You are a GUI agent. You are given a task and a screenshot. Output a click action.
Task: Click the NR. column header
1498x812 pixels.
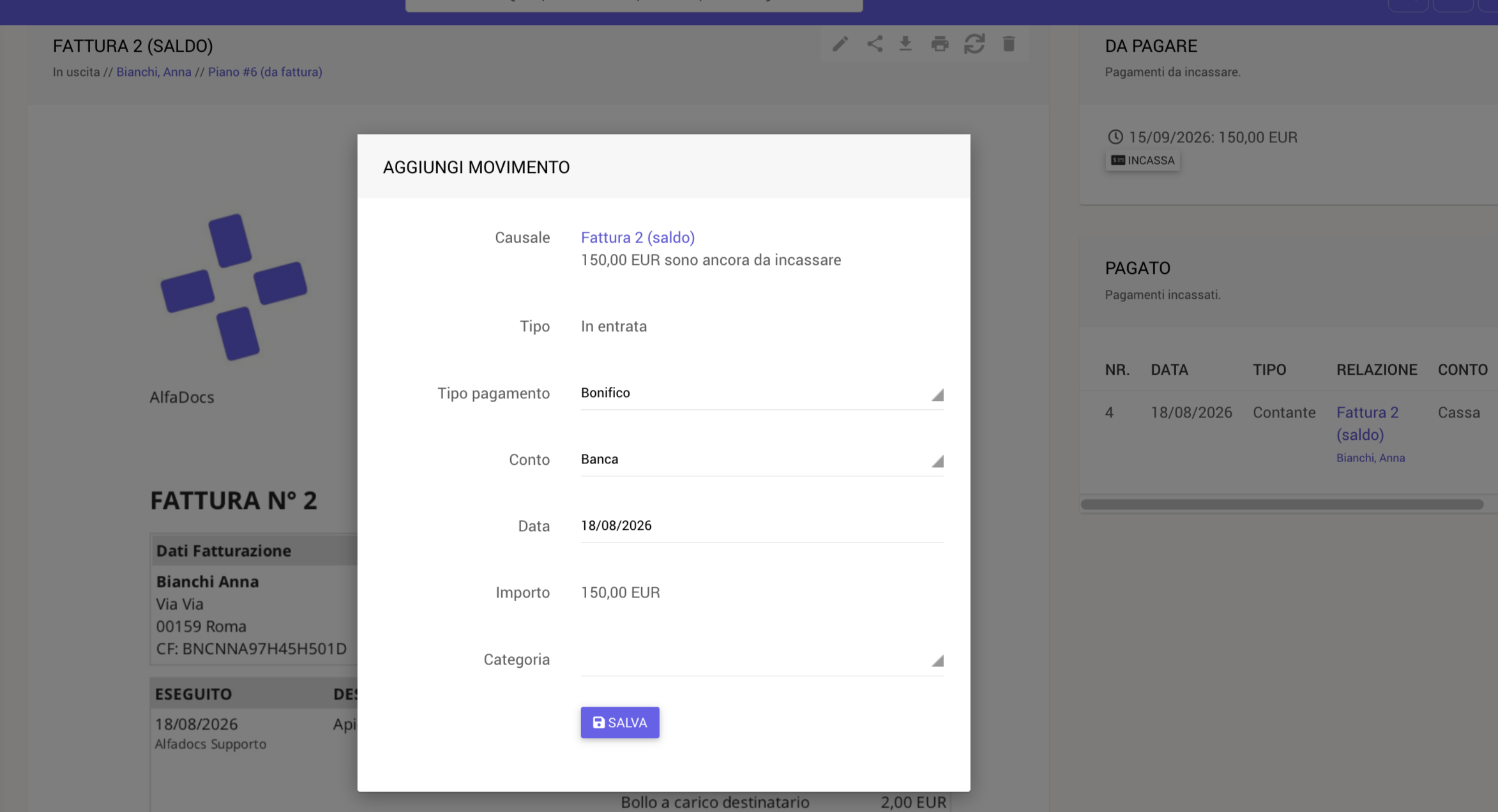point(1117,370)
